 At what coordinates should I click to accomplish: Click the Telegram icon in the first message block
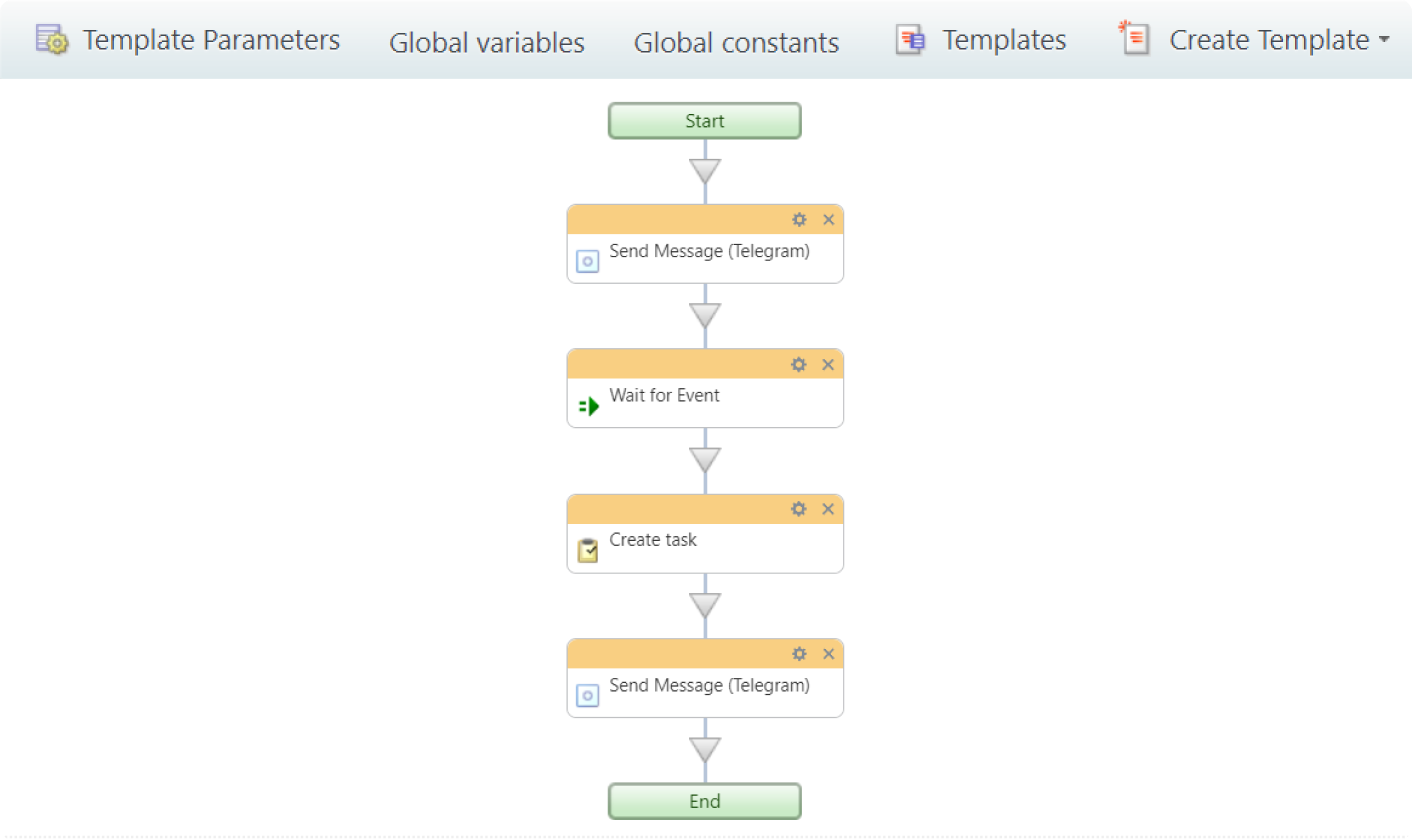[587, 261]
